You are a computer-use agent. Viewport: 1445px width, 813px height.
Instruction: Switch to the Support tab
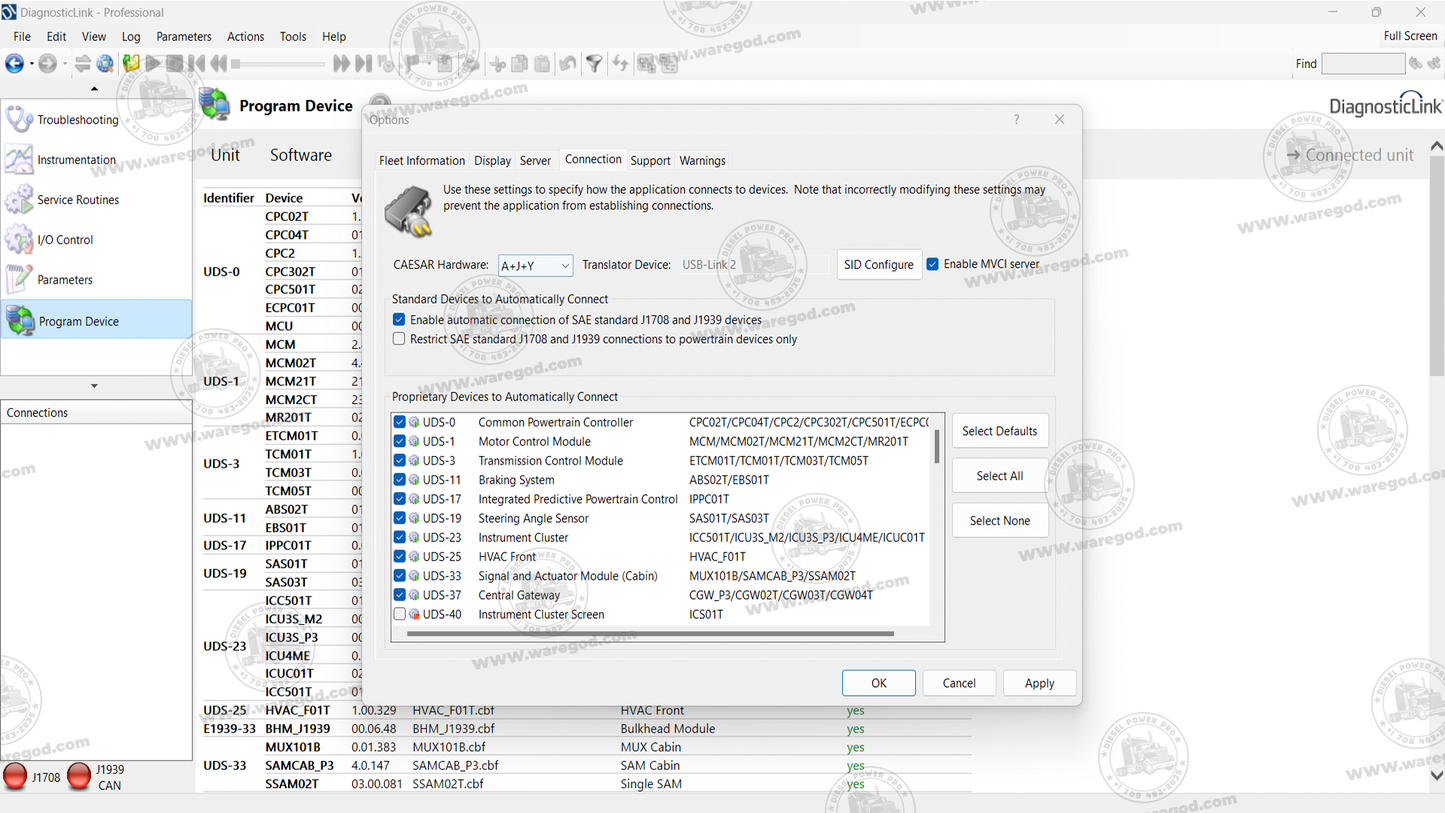pos(650,160)
